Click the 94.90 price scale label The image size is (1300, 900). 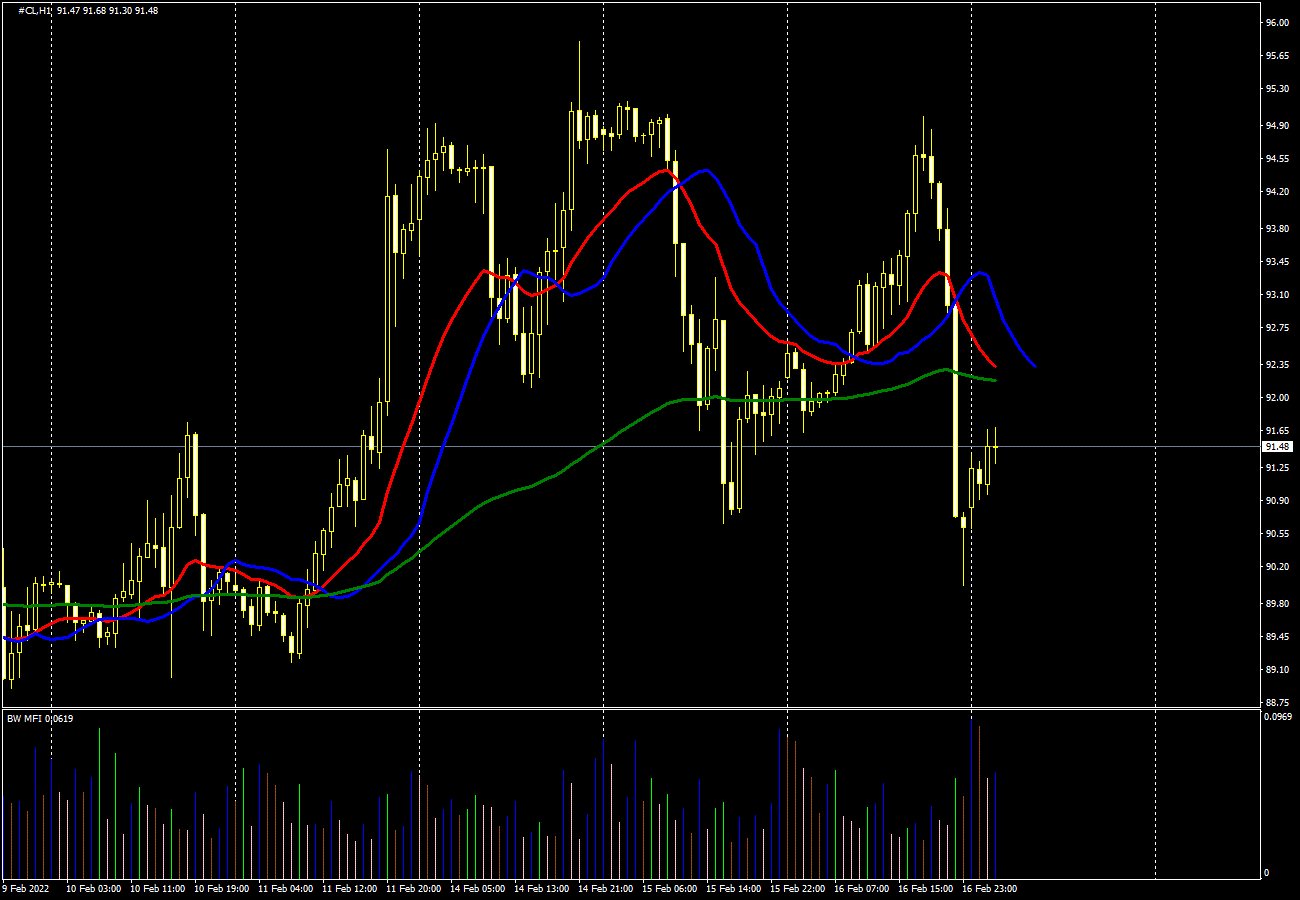(1277, 126)
